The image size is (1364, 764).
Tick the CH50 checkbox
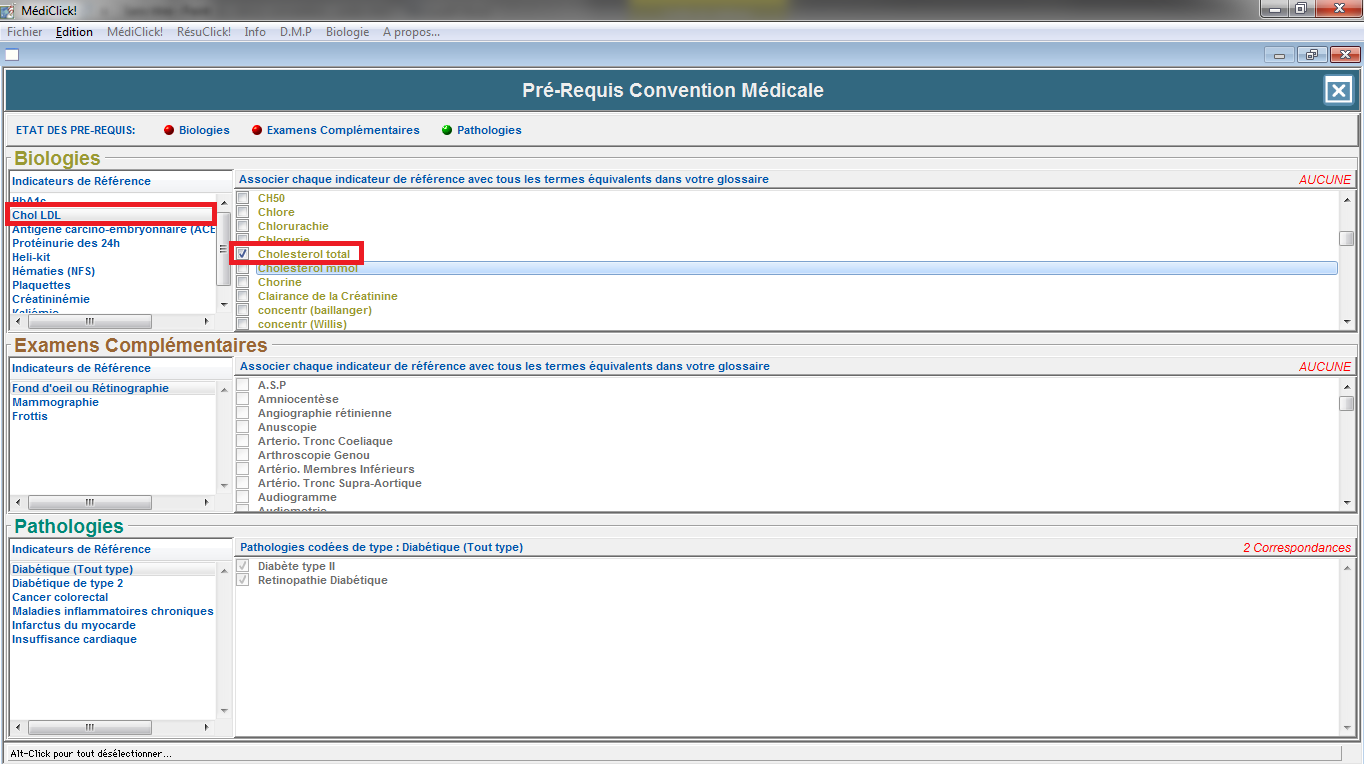(243, 198)
